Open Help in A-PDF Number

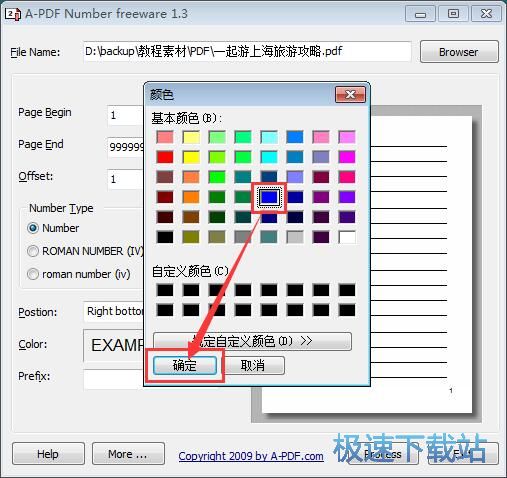point(48,454)
